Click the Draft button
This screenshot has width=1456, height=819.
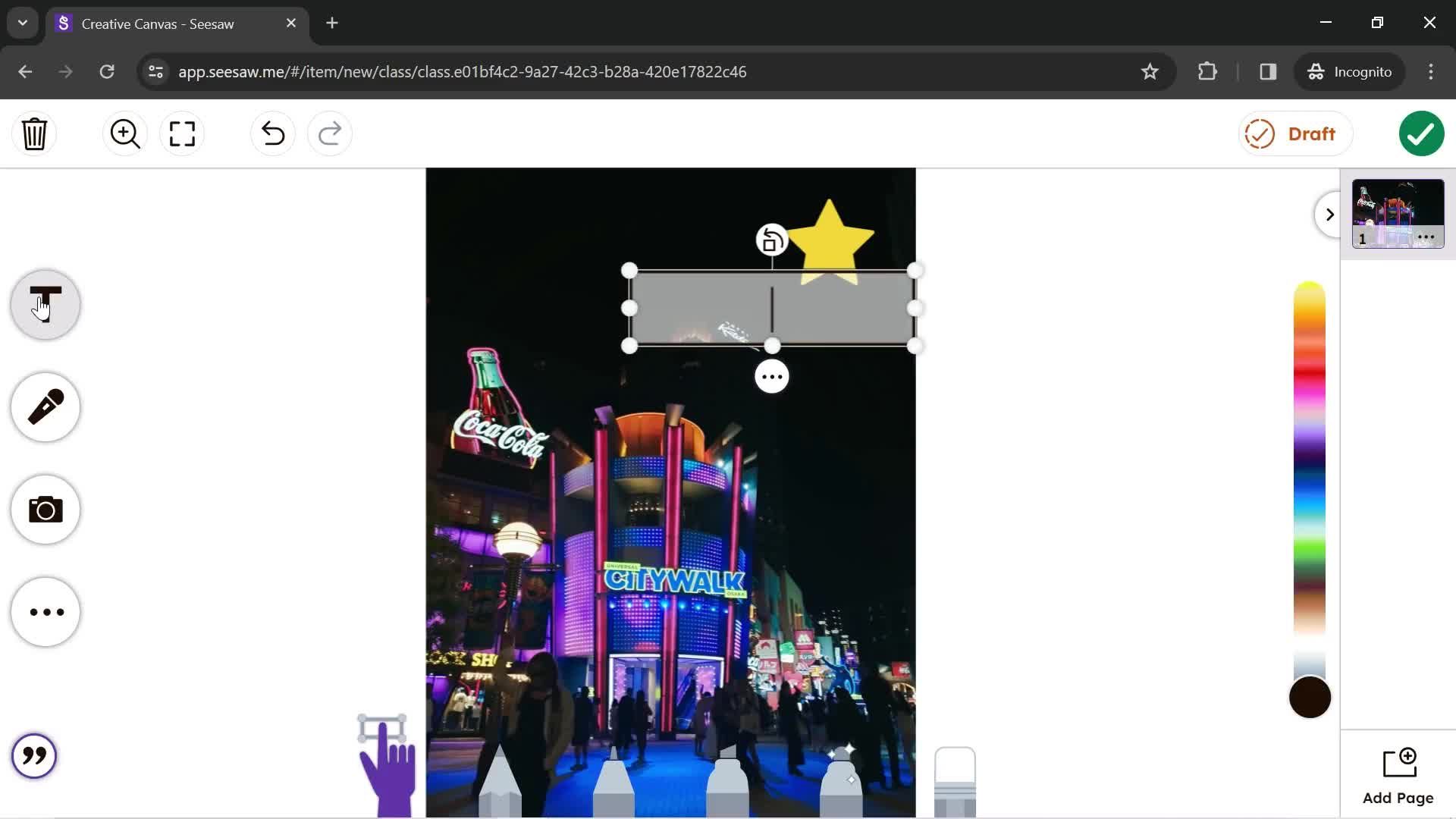[1295, 134]
